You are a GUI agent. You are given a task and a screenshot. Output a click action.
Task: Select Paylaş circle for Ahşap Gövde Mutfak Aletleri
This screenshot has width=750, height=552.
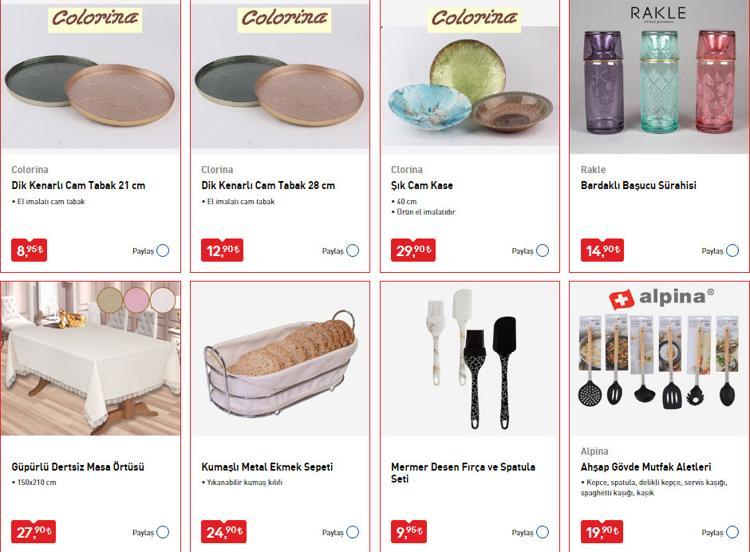(x=732, y=532)
